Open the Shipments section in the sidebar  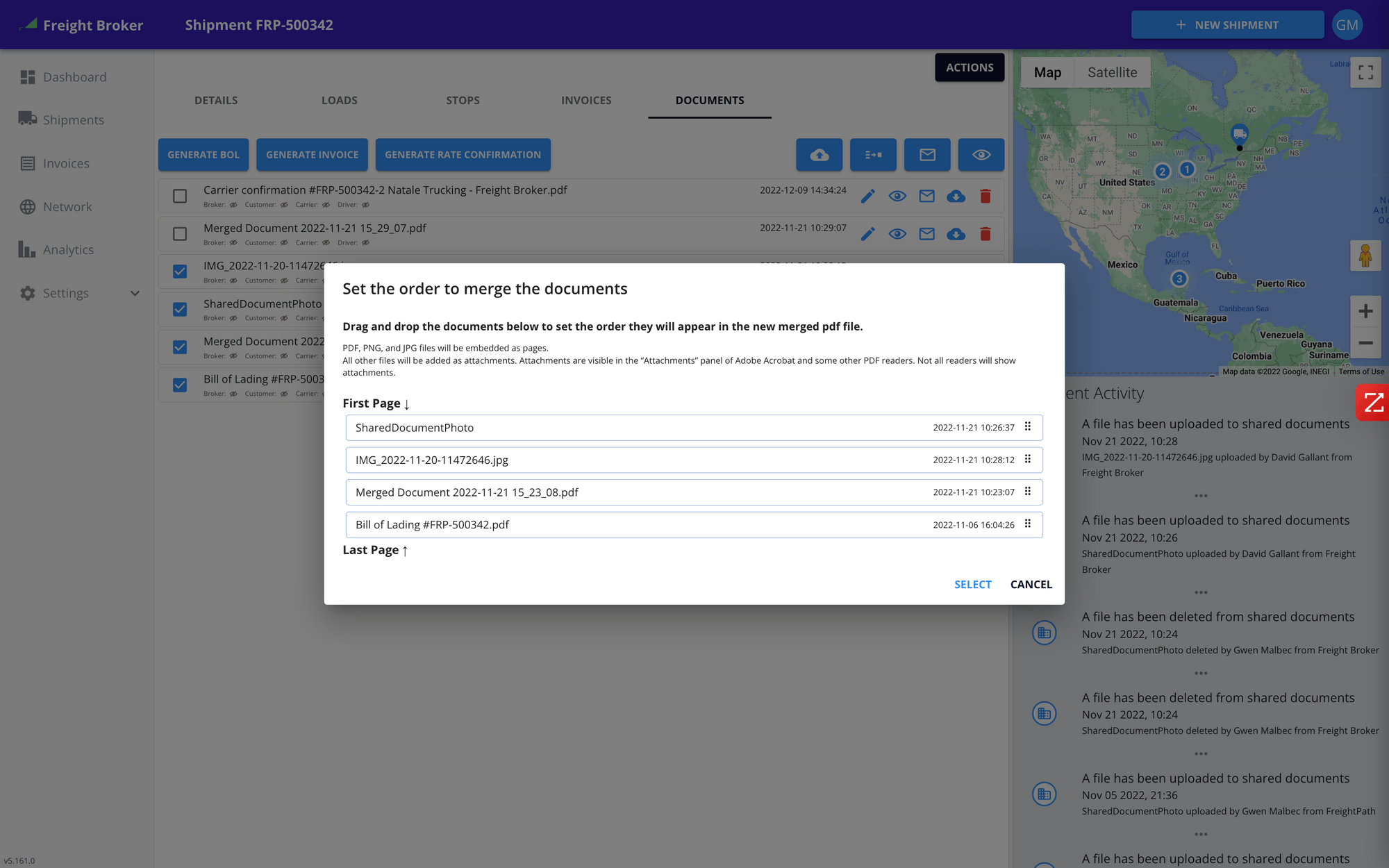(74, 119)
